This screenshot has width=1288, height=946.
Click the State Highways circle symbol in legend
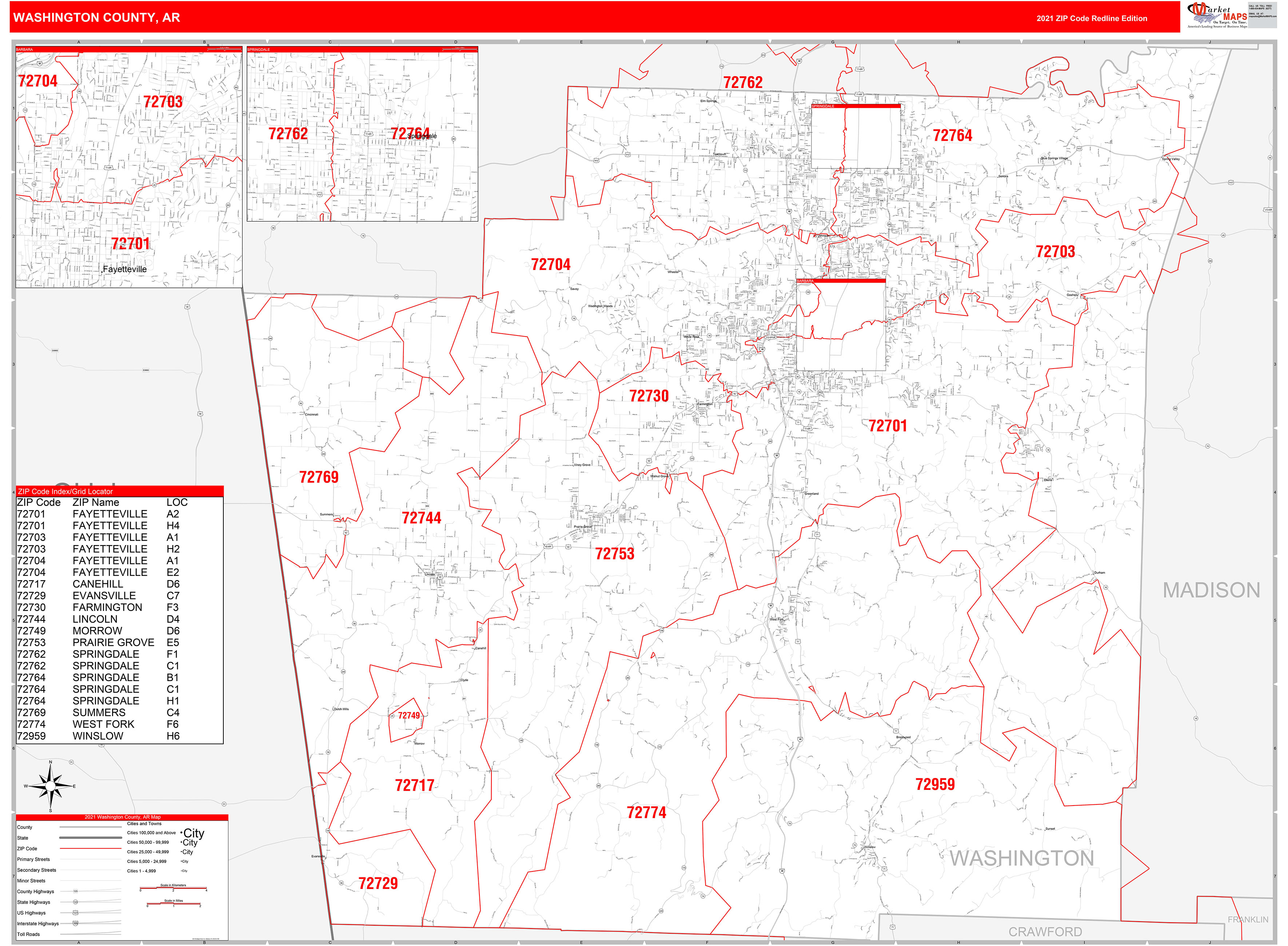coord(75,902)
